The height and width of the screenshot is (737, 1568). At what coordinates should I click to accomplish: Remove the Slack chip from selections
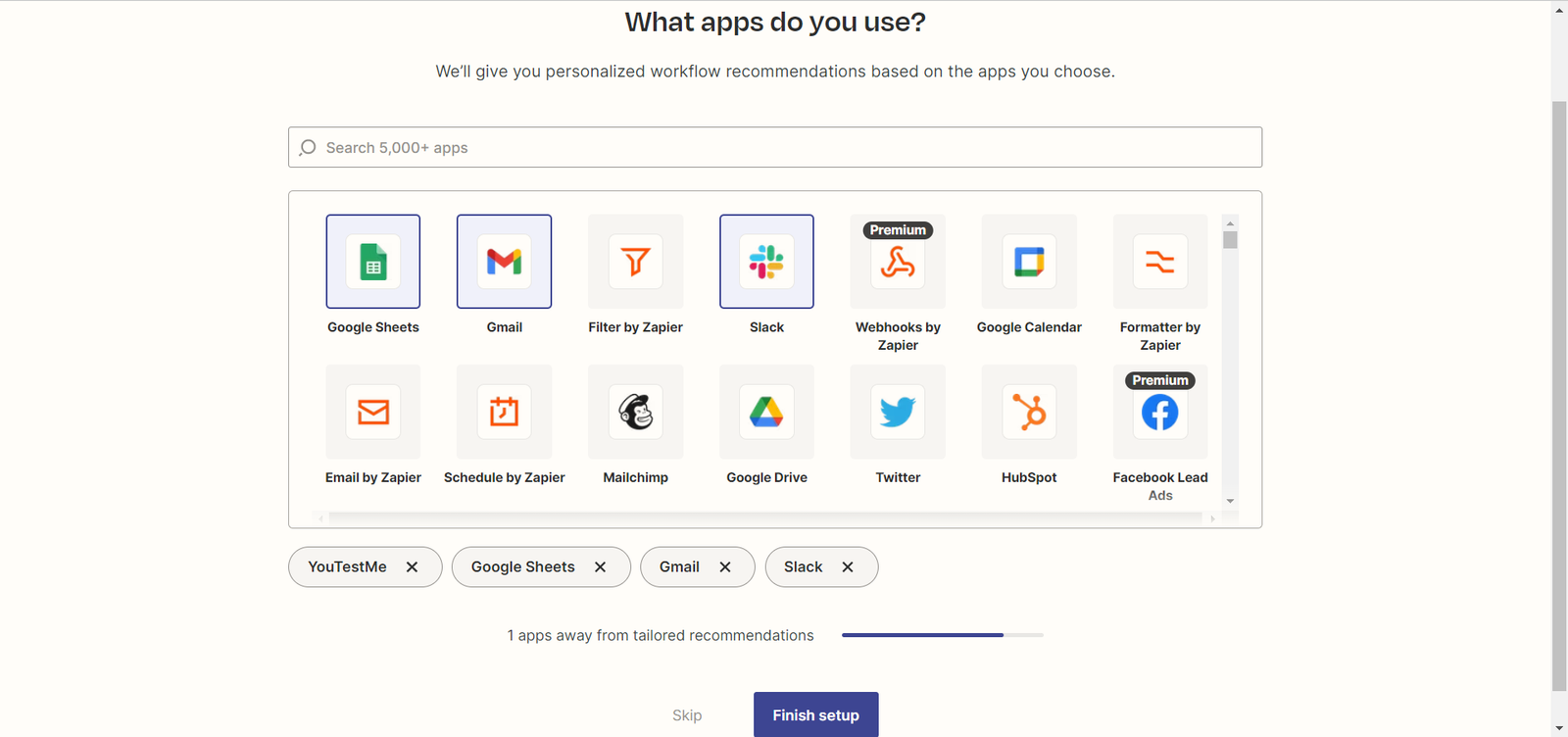(x=848, y=567)
